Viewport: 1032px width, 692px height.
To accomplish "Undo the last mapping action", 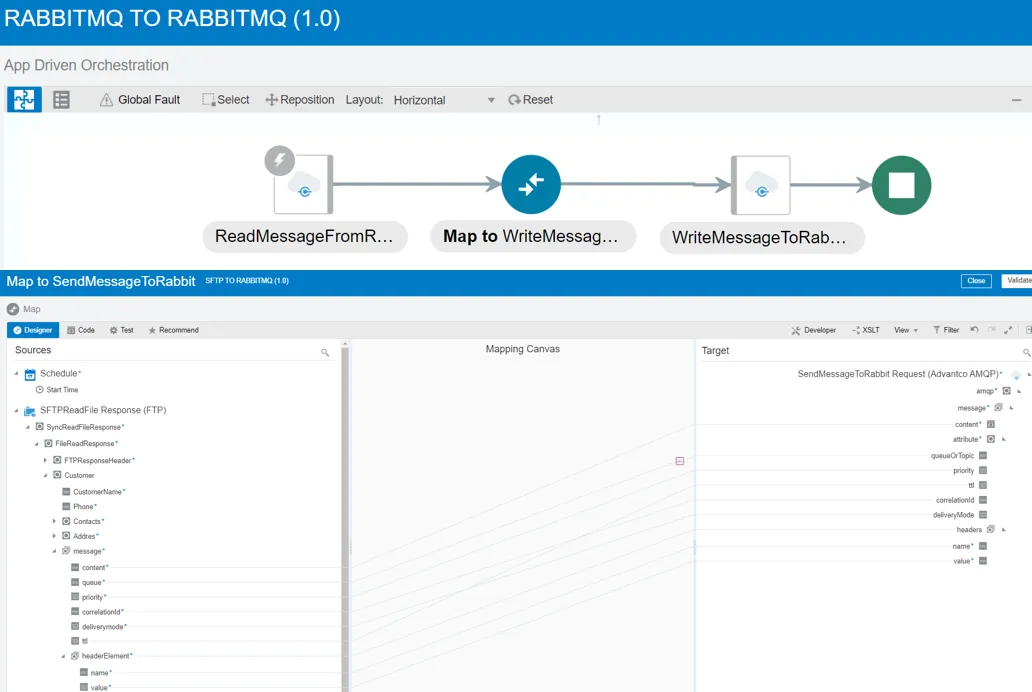I will (975, 330).
